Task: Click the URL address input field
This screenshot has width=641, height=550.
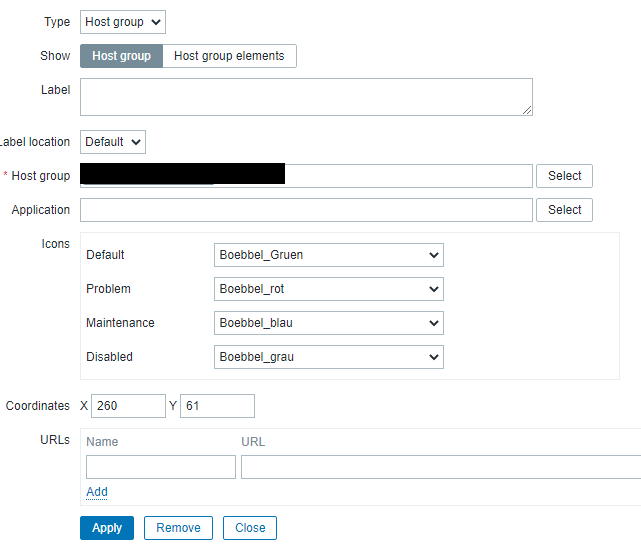Action: (440, 467)
